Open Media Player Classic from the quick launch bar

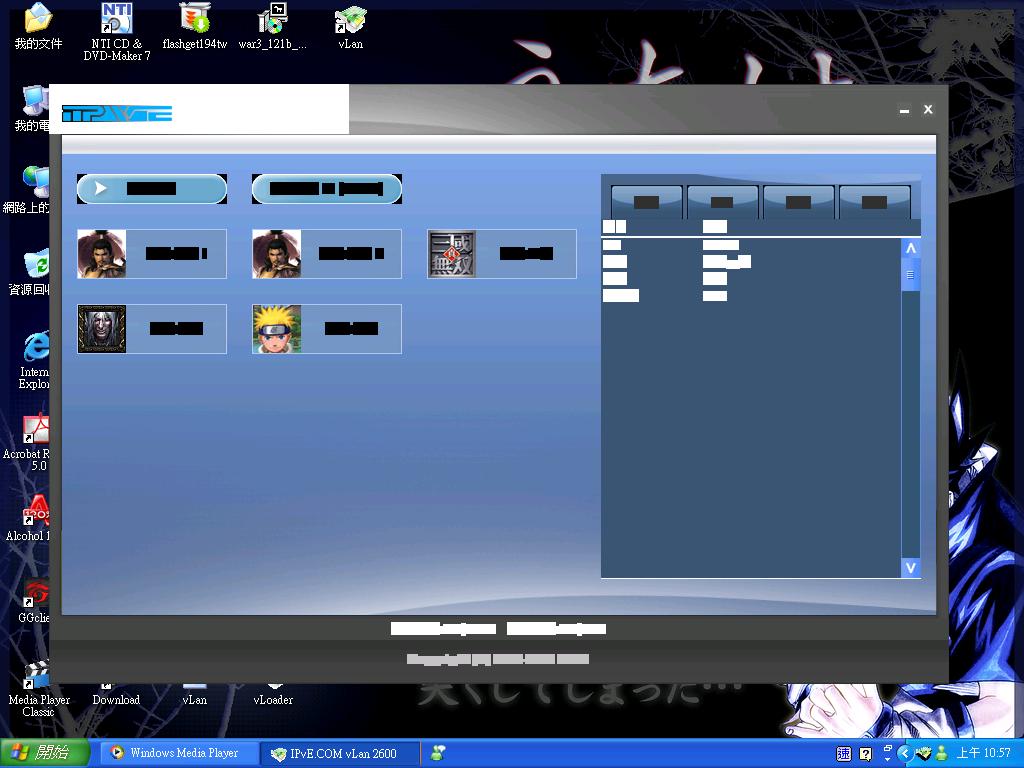(38, 672)
